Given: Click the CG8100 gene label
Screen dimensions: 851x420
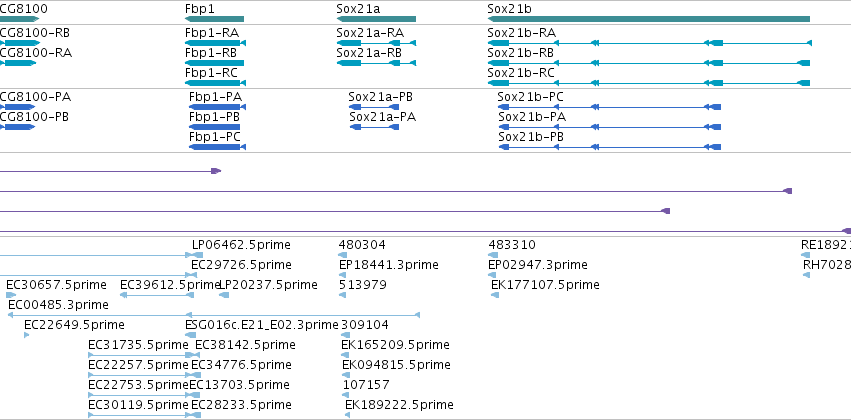Looking at the screenshot, I should tap(23, 9).
